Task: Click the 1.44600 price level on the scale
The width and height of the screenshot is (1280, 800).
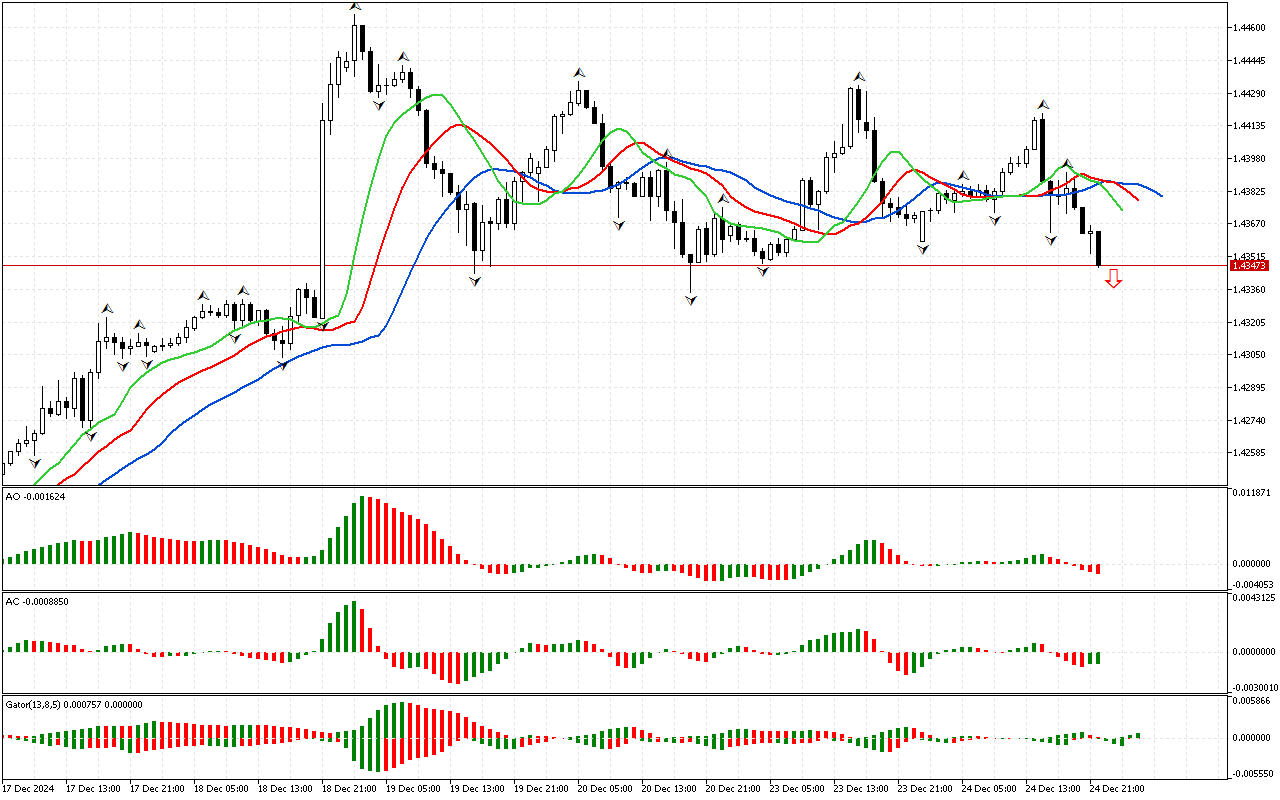Action: pyautogui.click(x=1250, y=28)
